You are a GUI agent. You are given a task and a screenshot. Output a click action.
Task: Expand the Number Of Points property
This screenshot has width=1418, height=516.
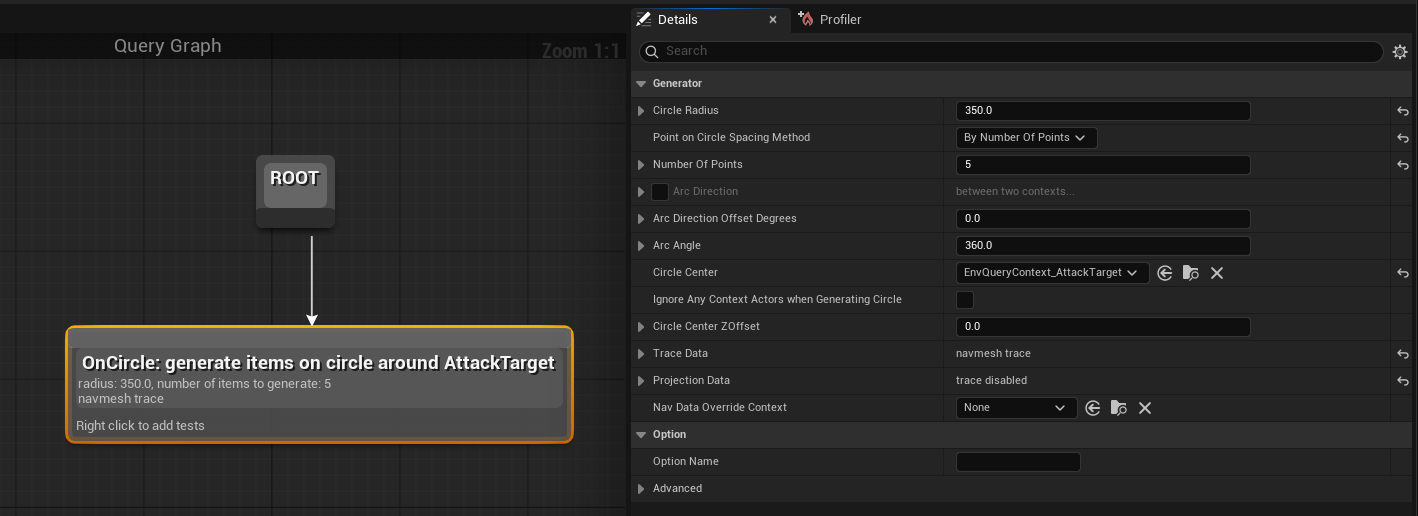pos(641,165)
